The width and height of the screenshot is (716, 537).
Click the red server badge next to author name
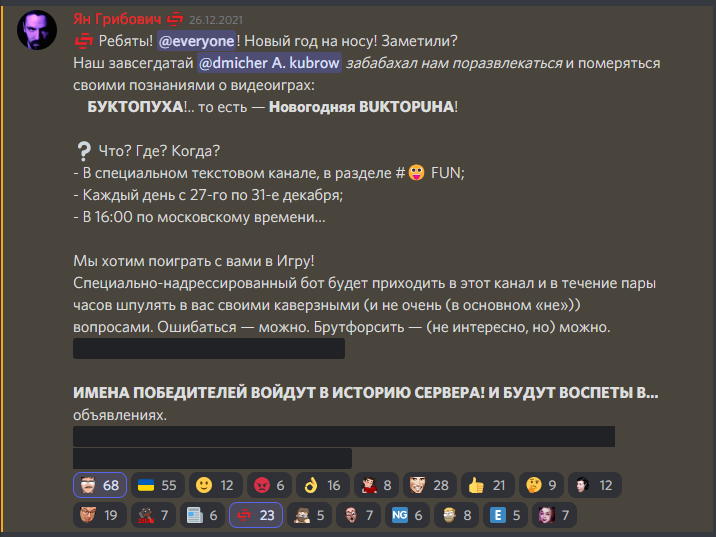coord(175,19)
